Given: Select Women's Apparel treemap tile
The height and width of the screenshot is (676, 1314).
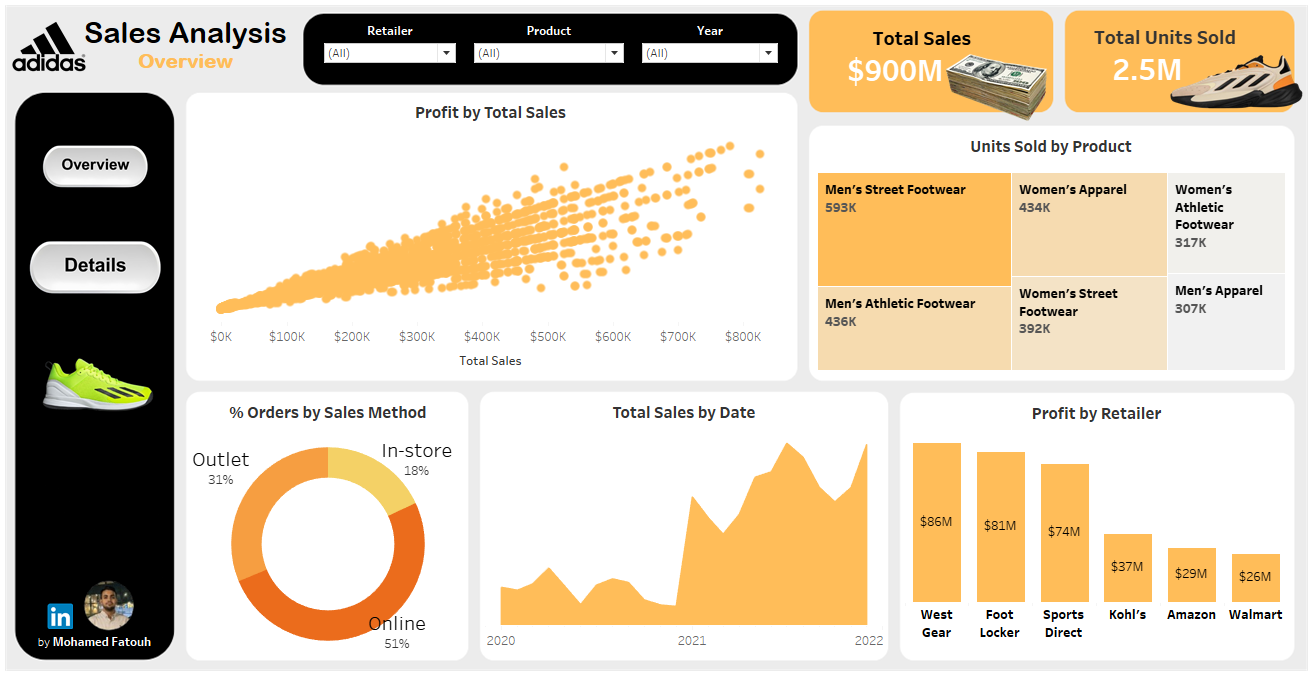Looking at the screenshot, I should click(x=1089, y=224).
